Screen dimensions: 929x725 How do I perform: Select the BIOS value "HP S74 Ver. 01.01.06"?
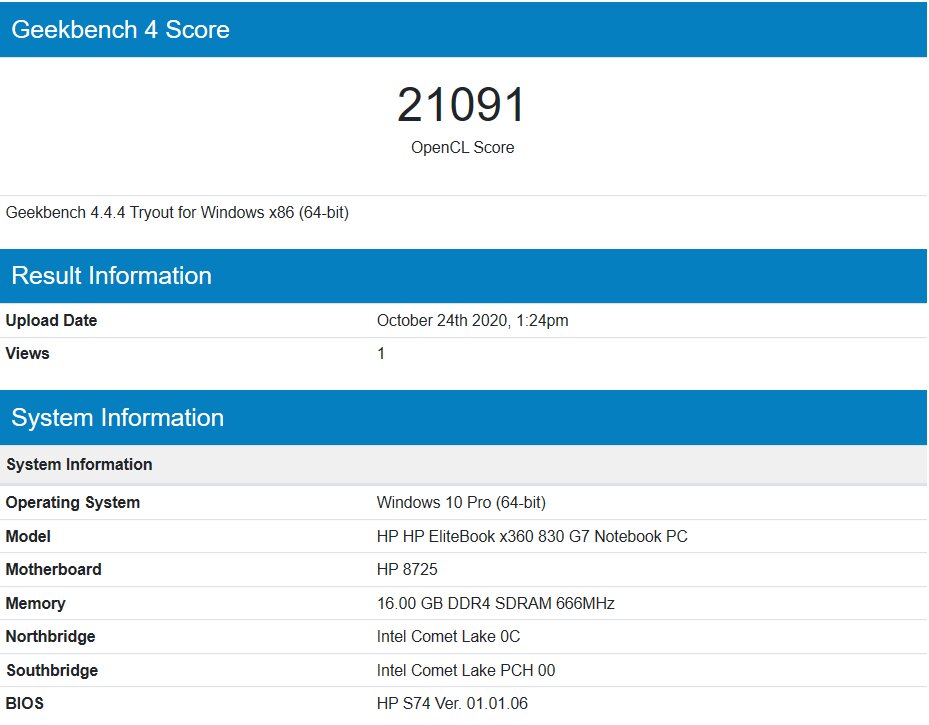click(452, 704)
